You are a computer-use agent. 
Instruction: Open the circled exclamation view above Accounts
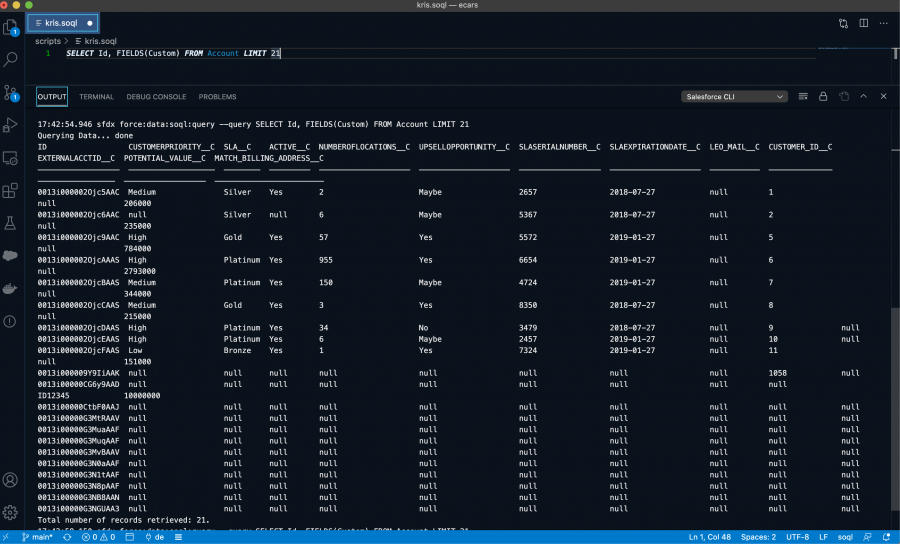10,321
